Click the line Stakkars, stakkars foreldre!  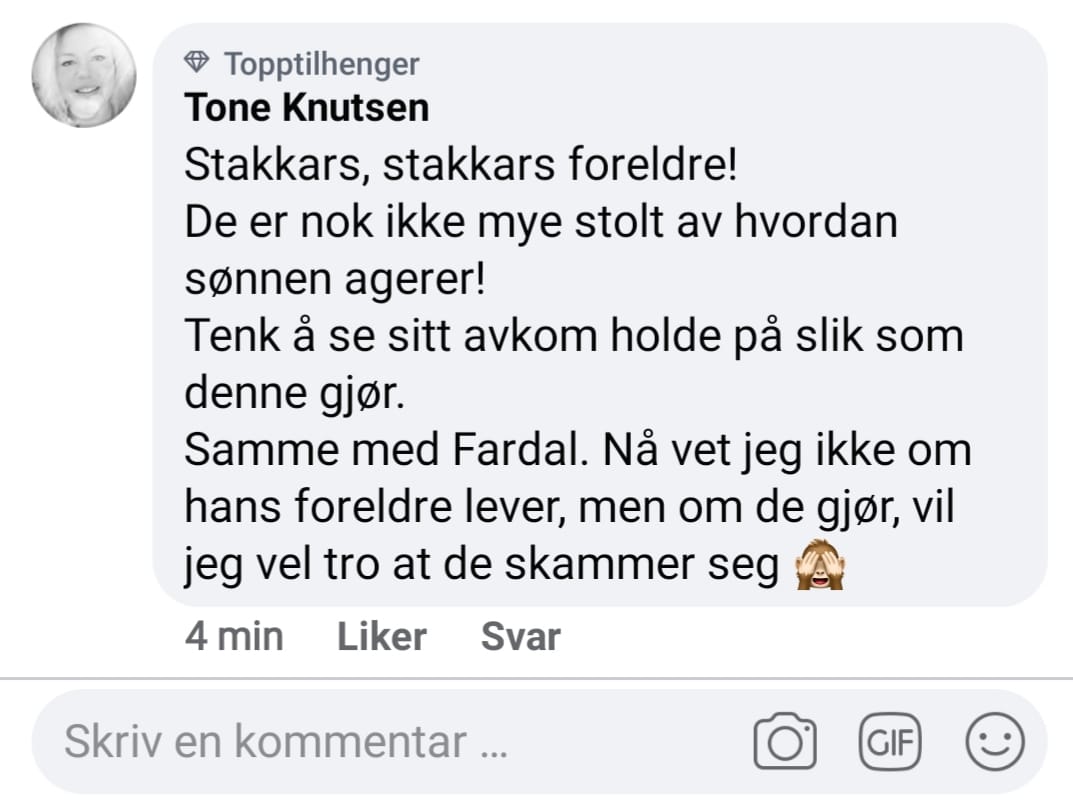pos(461,165)
